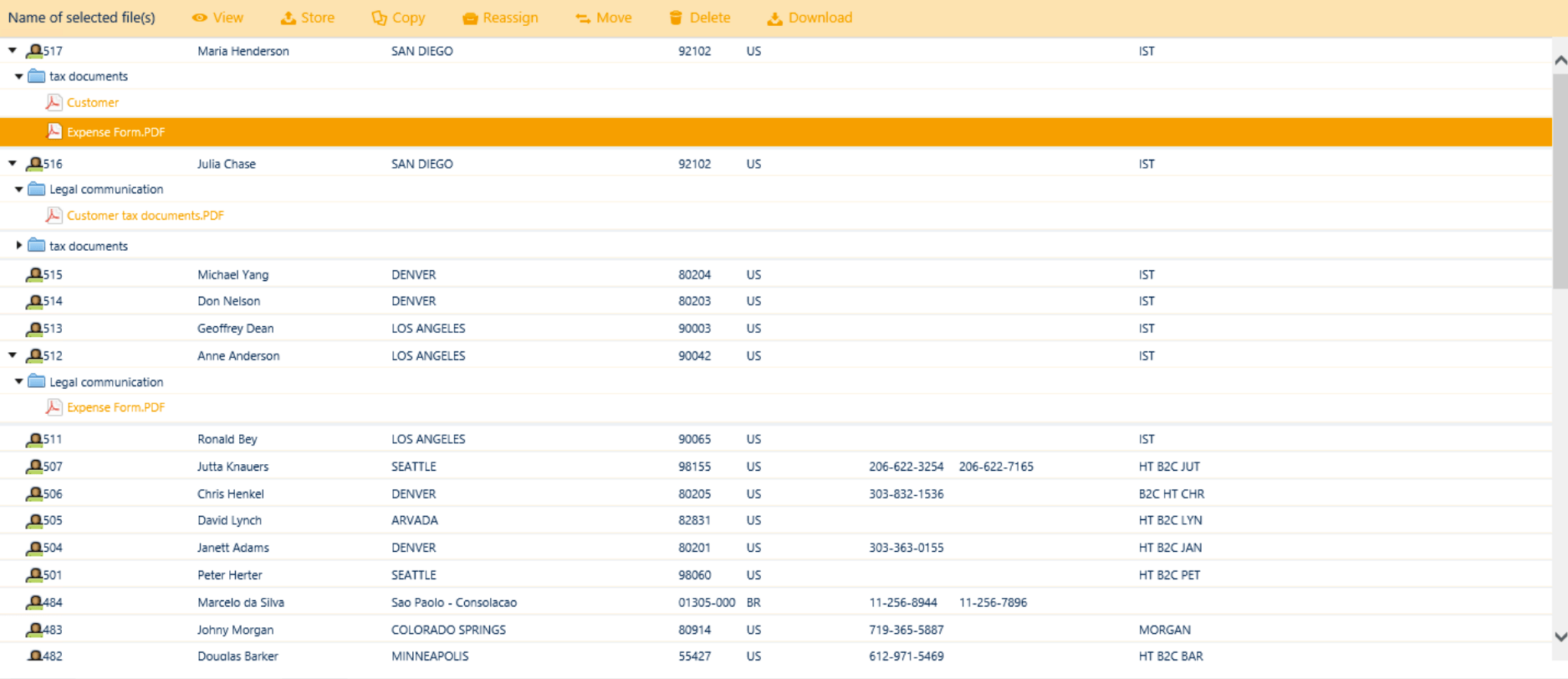Click the Download icon in toolbar
Screen dimensions: 1568x679
[x=775, y=18]
